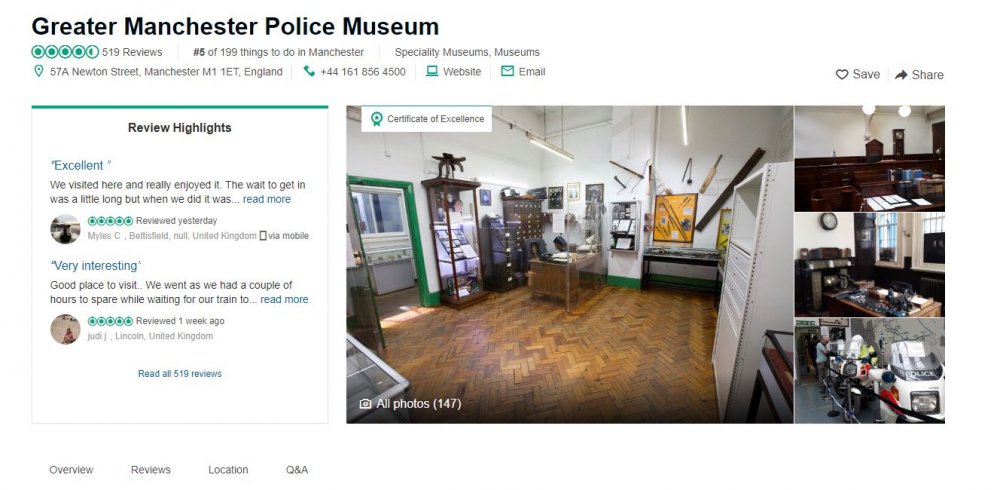The height and width of the screenshot is (490, 1000).
Task: Click the camera icon by All photos
Action: [x=365, y=404]
